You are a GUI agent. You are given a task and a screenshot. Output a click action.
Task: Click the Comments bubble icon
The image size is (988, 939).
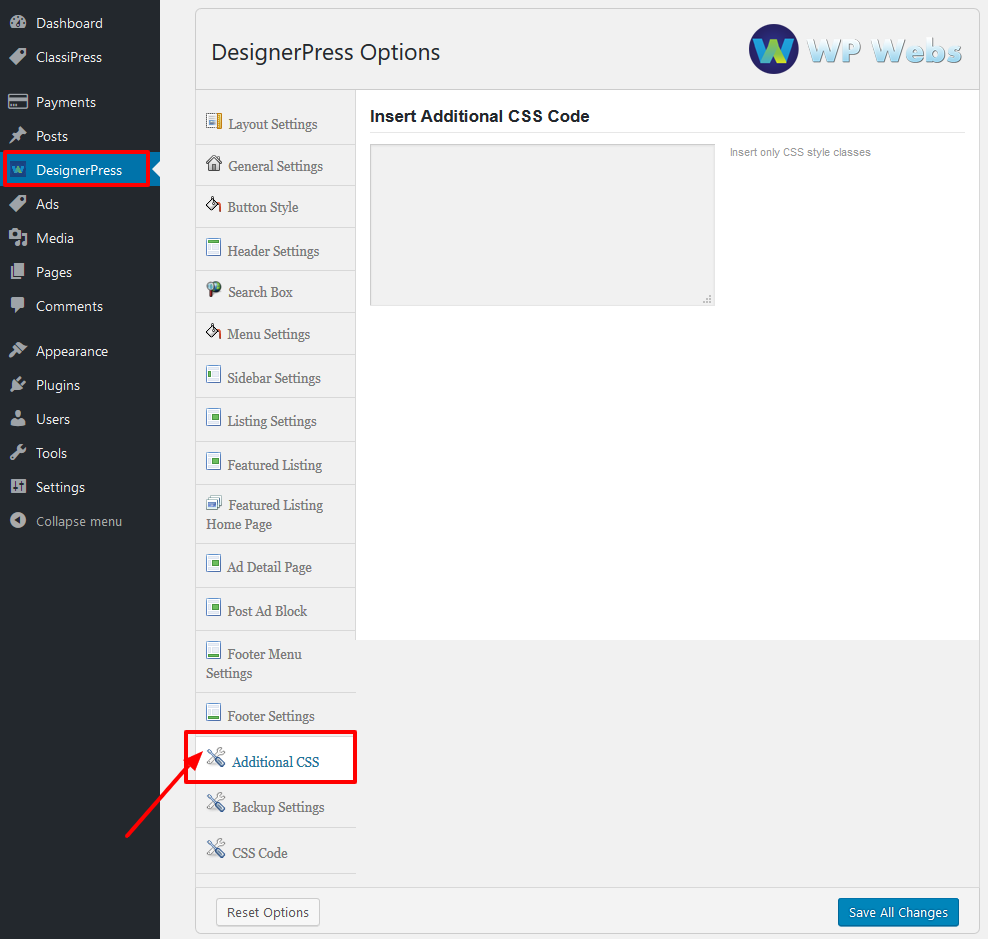[x=18, y=306]
